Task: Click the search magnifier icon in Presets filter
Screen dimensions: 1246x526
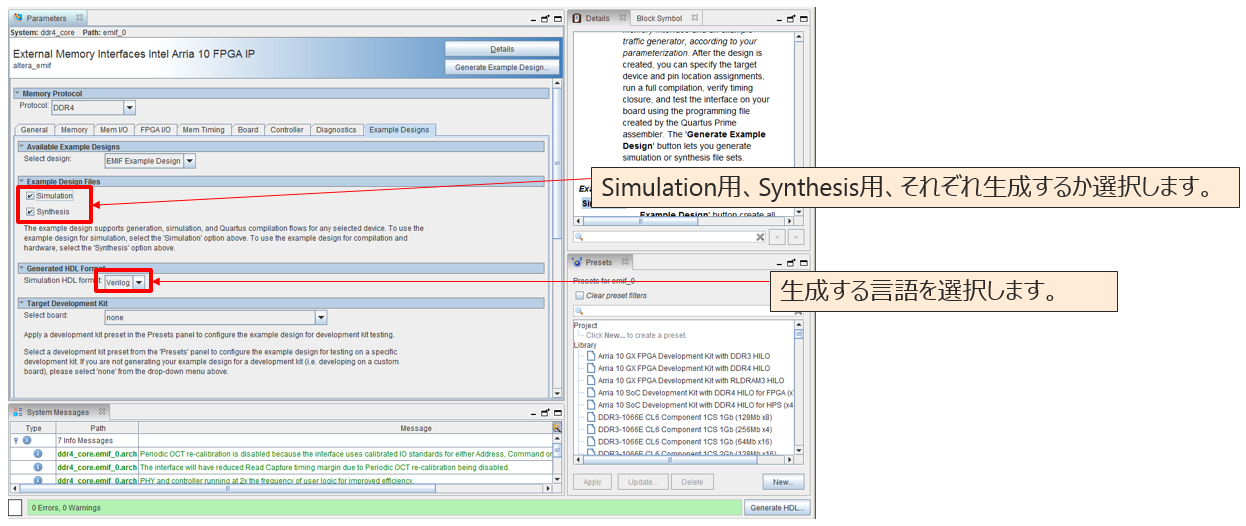Action: click(x=579, y=310)
